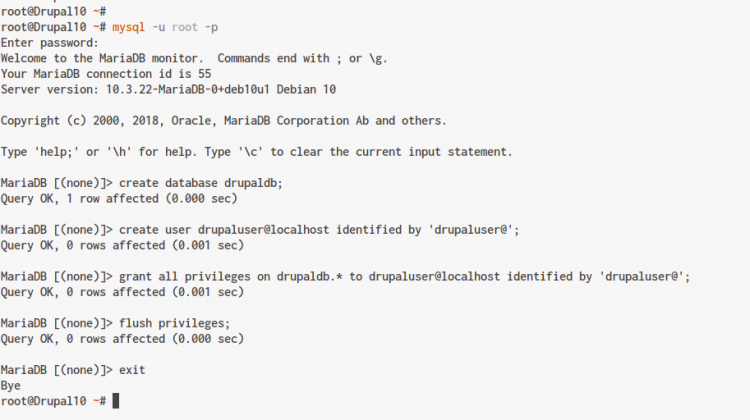Click the 'exit' command text
Image resolution: width=750 pixels, height=420 pixels.
[x=132, y=370]
